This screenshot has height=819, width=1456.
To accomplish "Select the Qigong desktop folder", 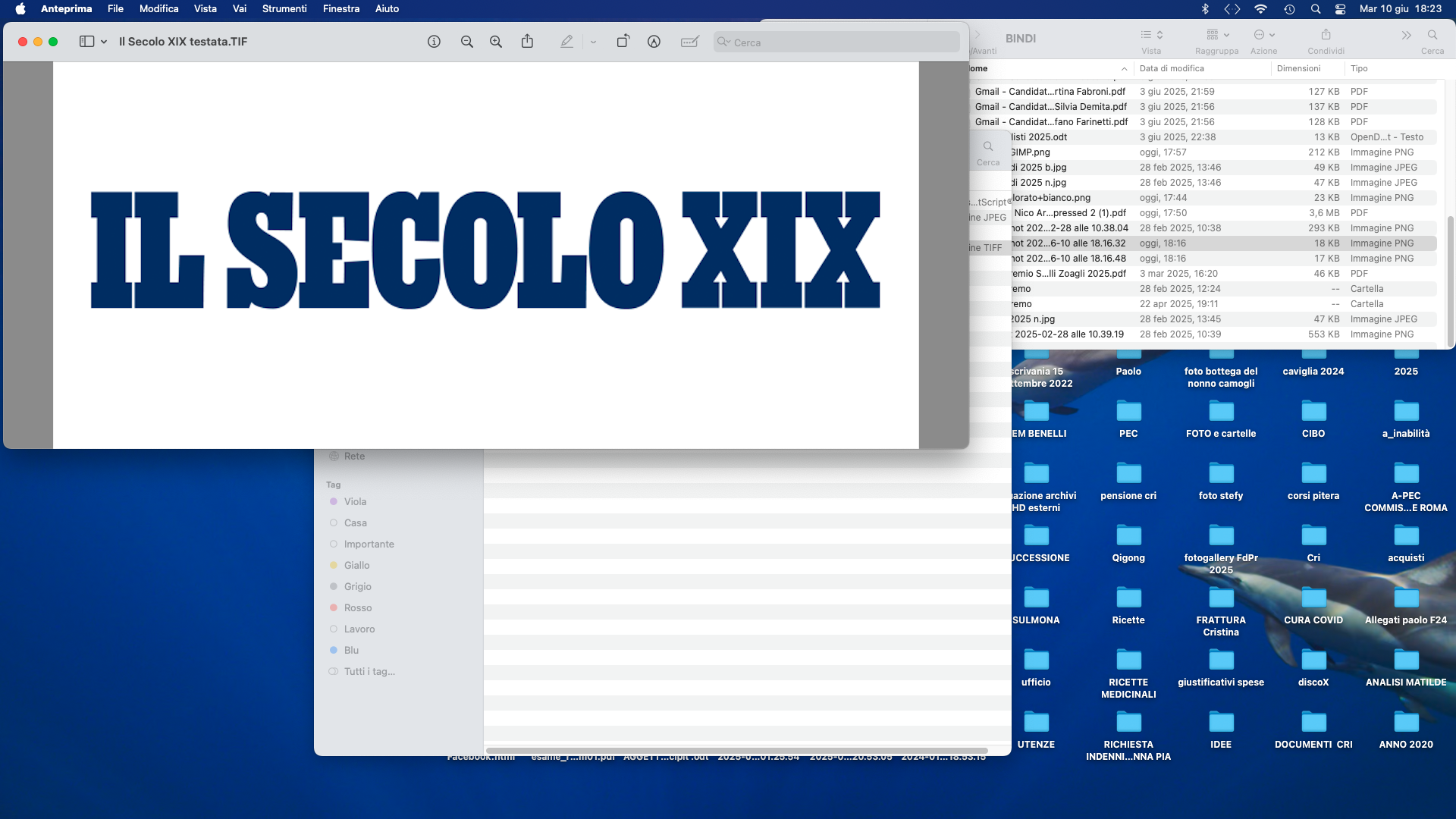I will pyautogui.click(x=1128, y=544).
